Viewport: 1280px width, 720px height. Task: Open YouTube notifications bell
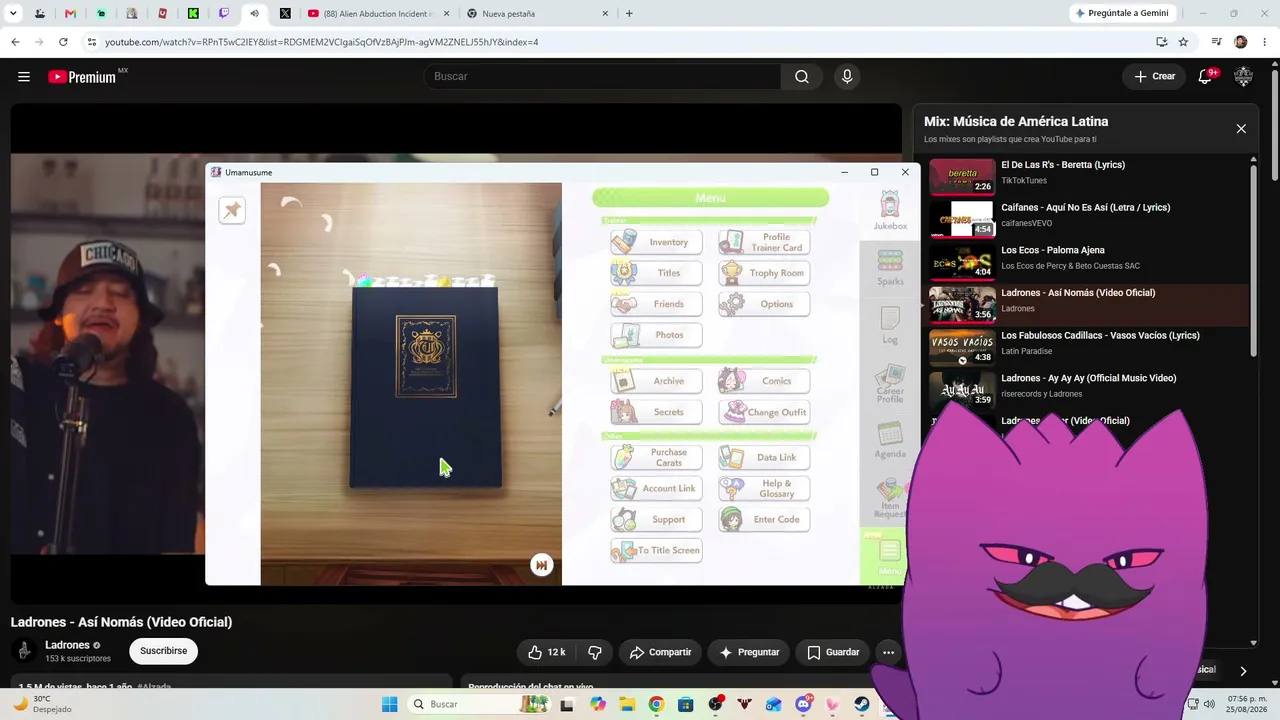pos(1205,76)
